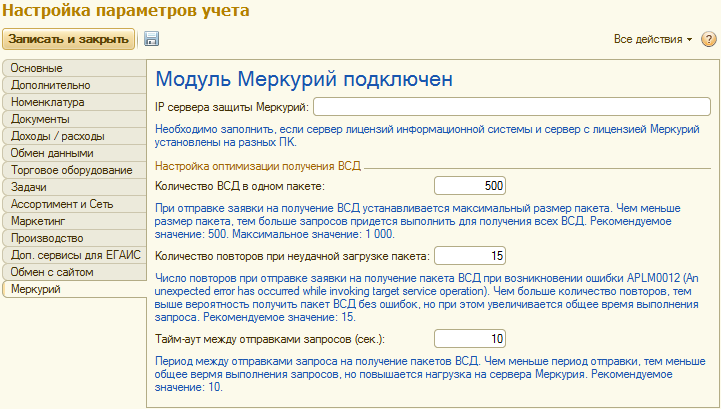Go to the 'Задачи' tab

click(x=74, y=187)
